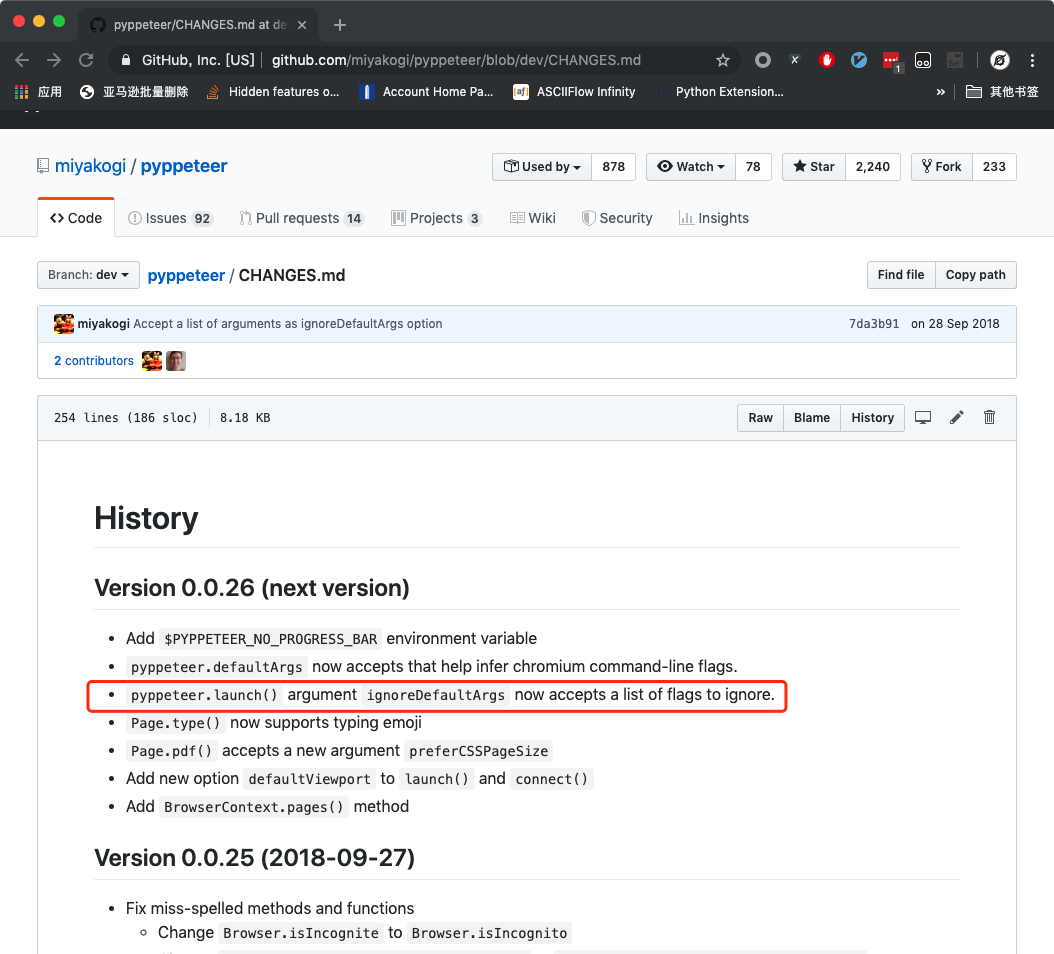Click the blue circular extension icon
Viewport: 1054px width, 954px height.
(x=858, y=61)
